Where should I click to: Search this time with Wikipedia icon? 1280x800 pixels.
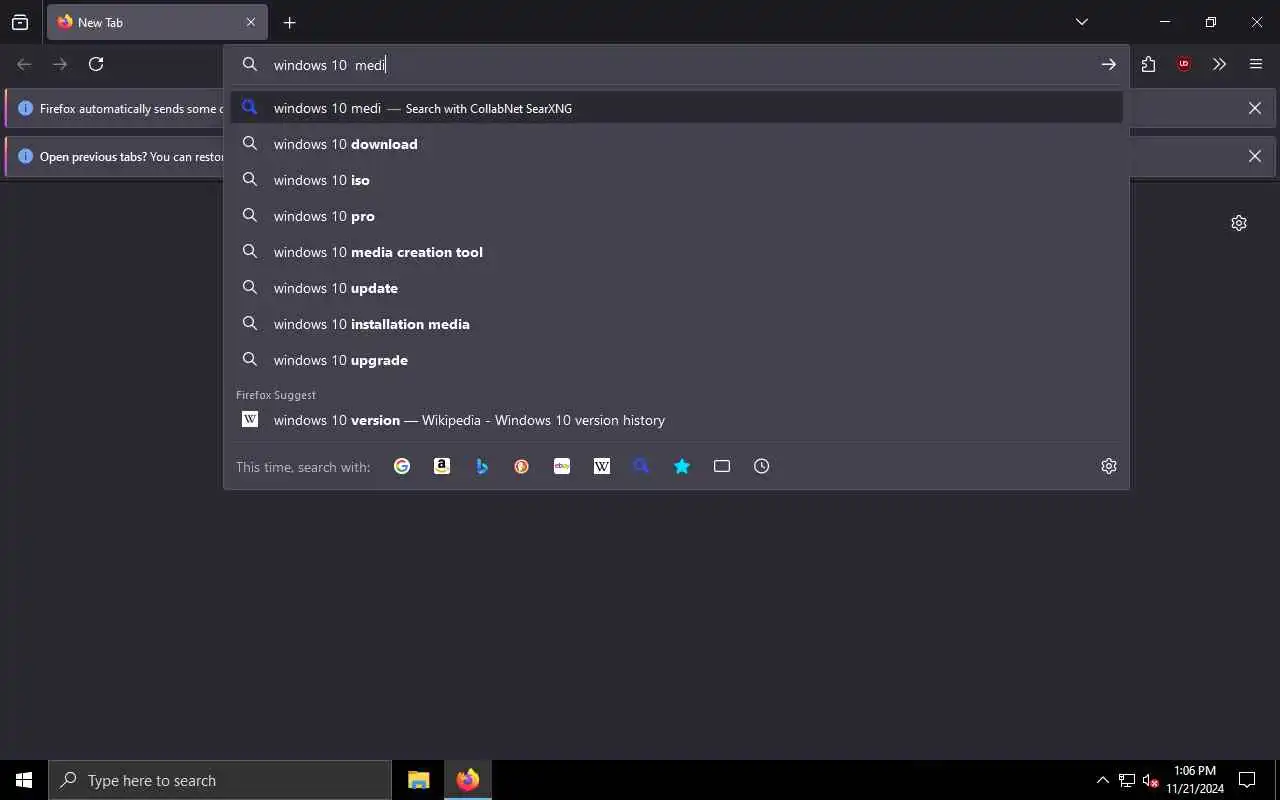pyautogui.click(x=602, y=466)
